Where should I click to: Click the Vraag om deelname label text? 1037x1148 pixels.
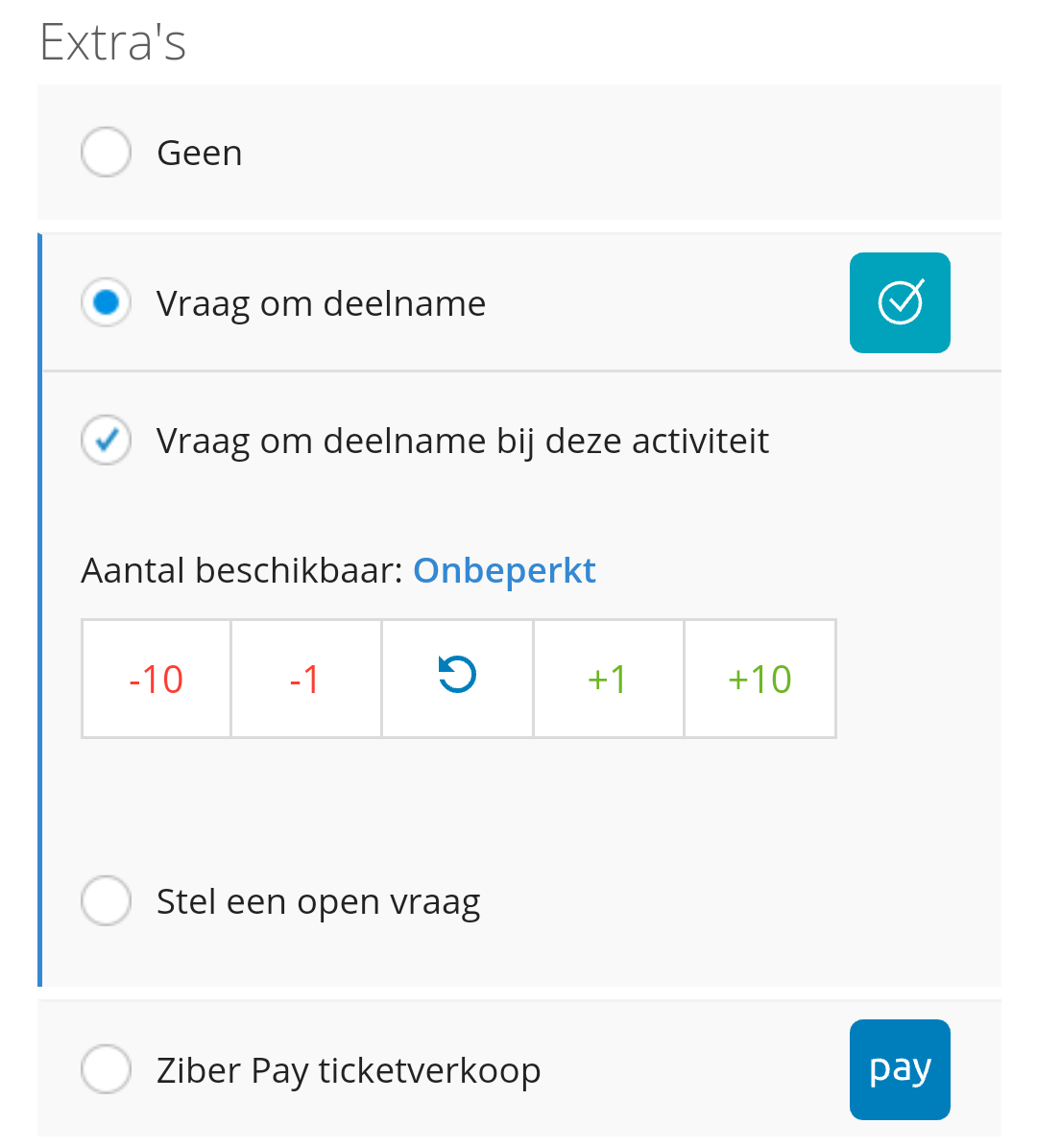pyautogui.click(x=321, y=304)
